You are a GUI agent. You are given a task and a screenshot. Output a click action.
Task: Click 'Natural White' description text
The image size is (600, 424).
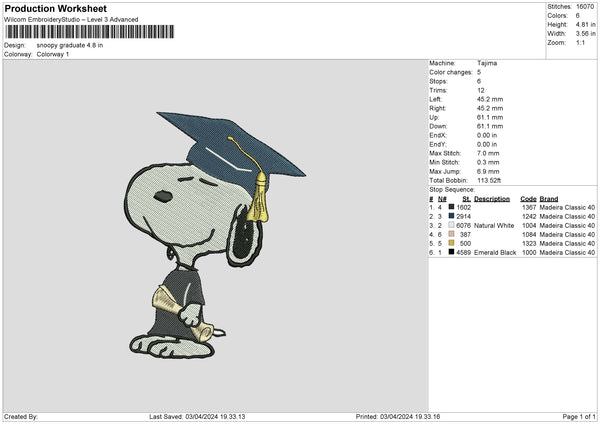coord(494,225)
